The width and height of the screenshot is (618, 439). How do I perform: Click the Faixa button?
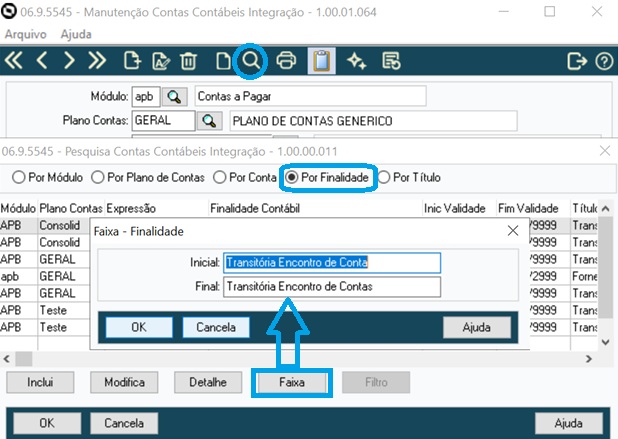coord(292,382)
